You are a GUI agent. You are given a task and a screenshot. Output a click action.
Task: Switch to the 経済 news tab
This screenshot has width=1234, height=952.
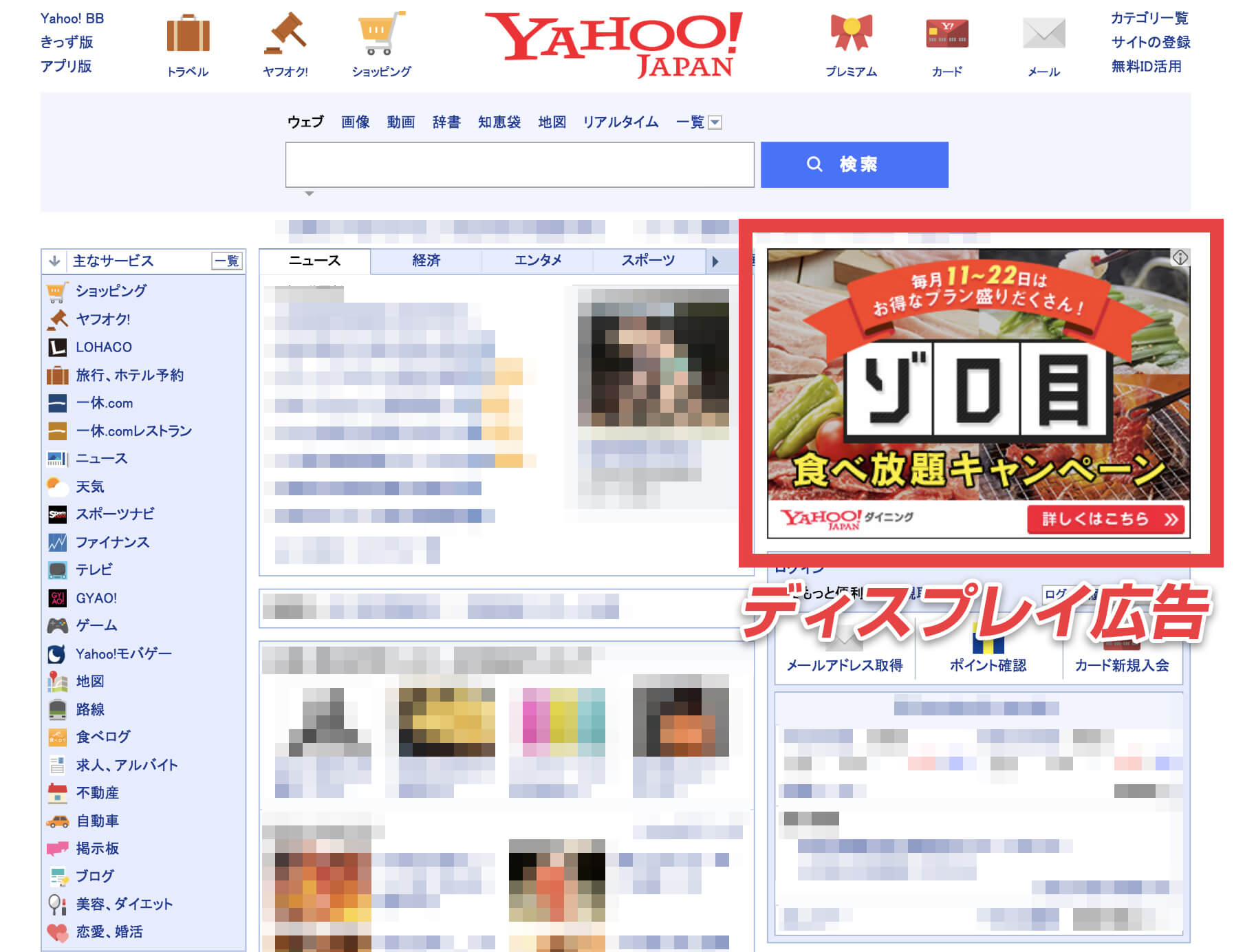click(426, 261)
